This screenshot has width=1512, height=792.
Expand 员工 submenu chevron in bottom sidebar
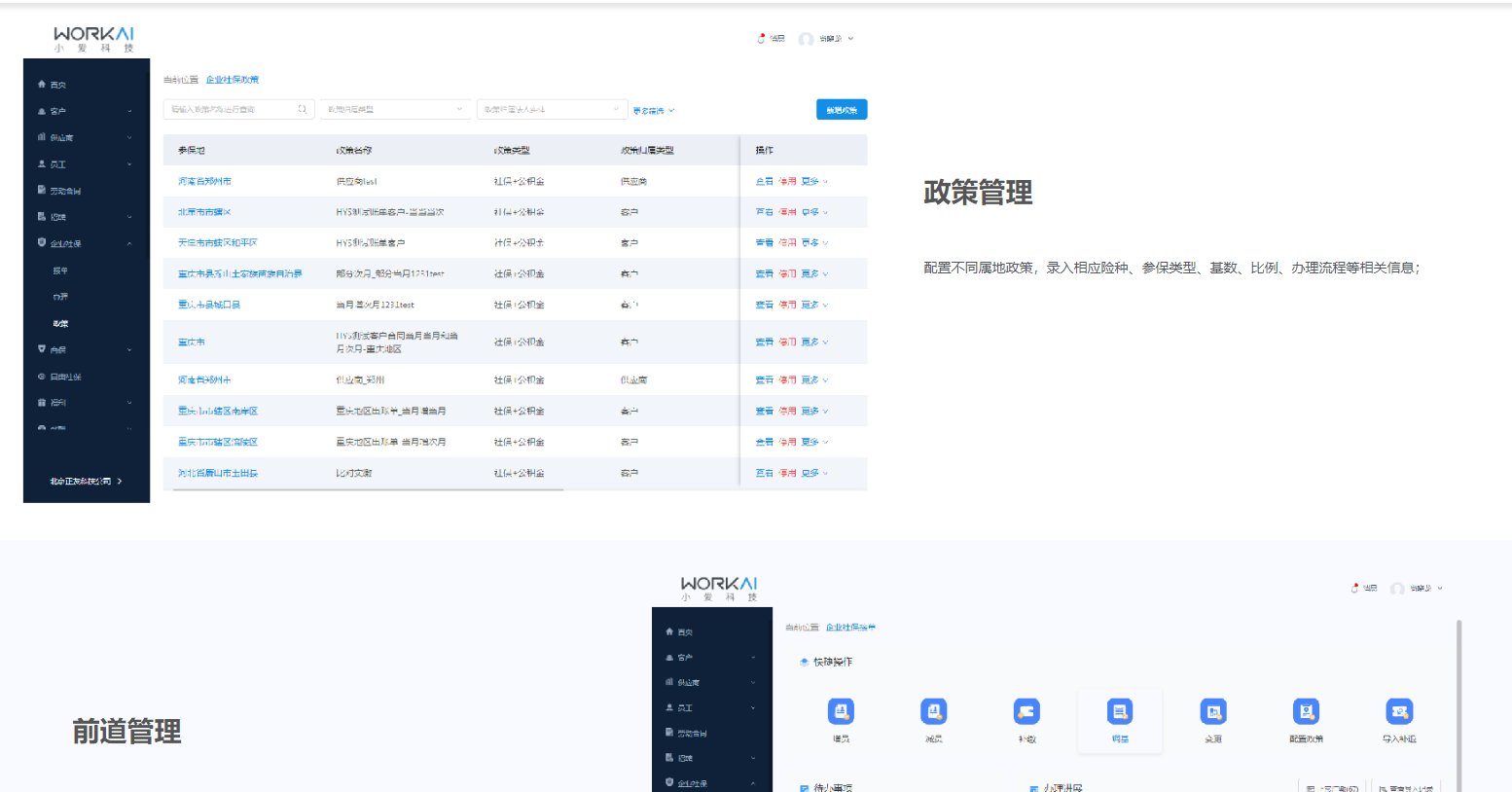753,707
